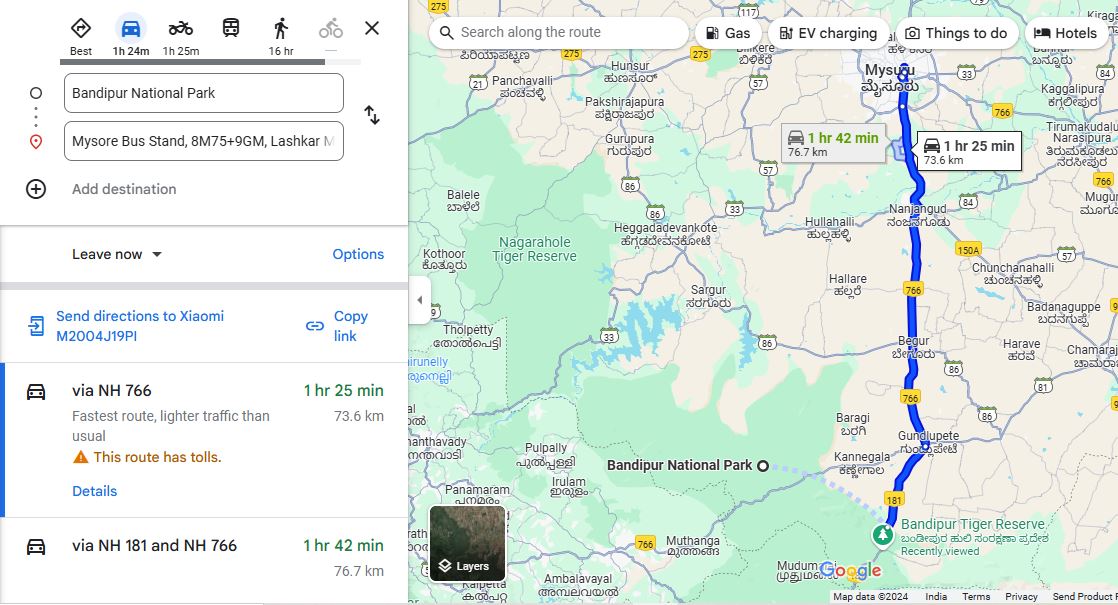Click the Nagarahole Tiger Reserve map label
The height and width of the screenshot is (605, 1118).
click(x=534, y=249)
